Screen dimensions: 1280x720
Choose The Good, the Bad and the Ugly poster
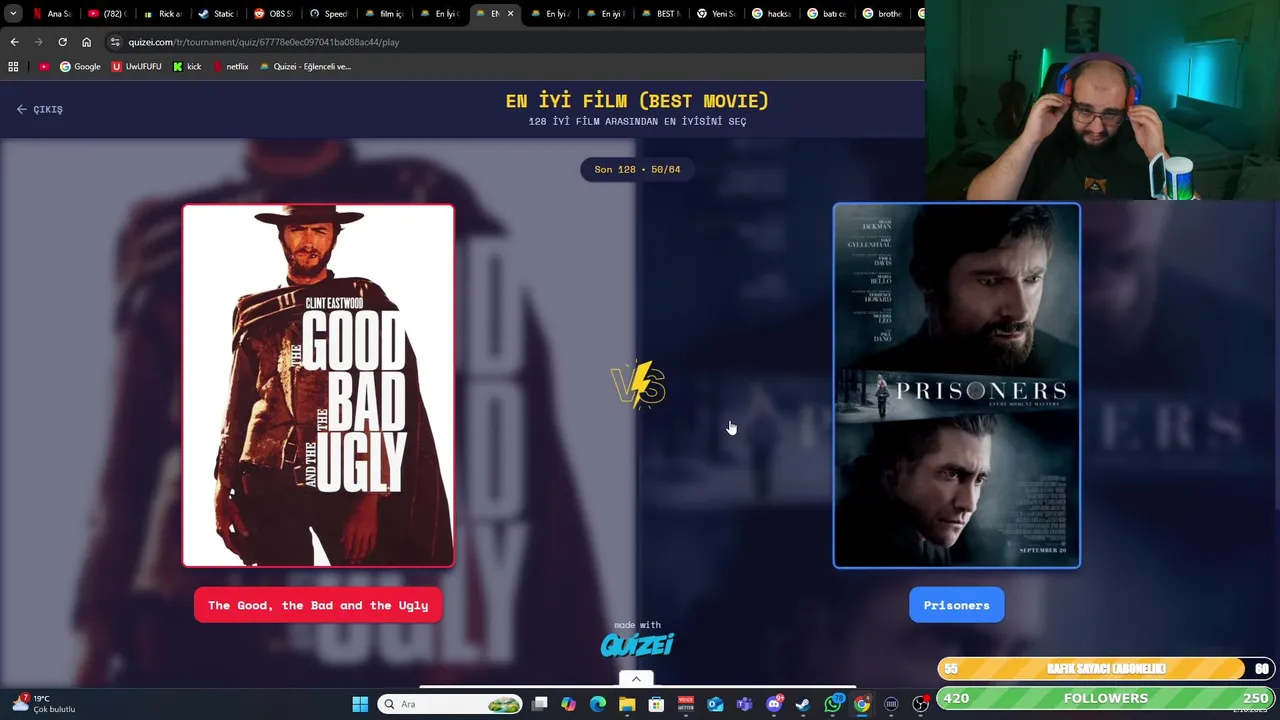click(318, 386)
